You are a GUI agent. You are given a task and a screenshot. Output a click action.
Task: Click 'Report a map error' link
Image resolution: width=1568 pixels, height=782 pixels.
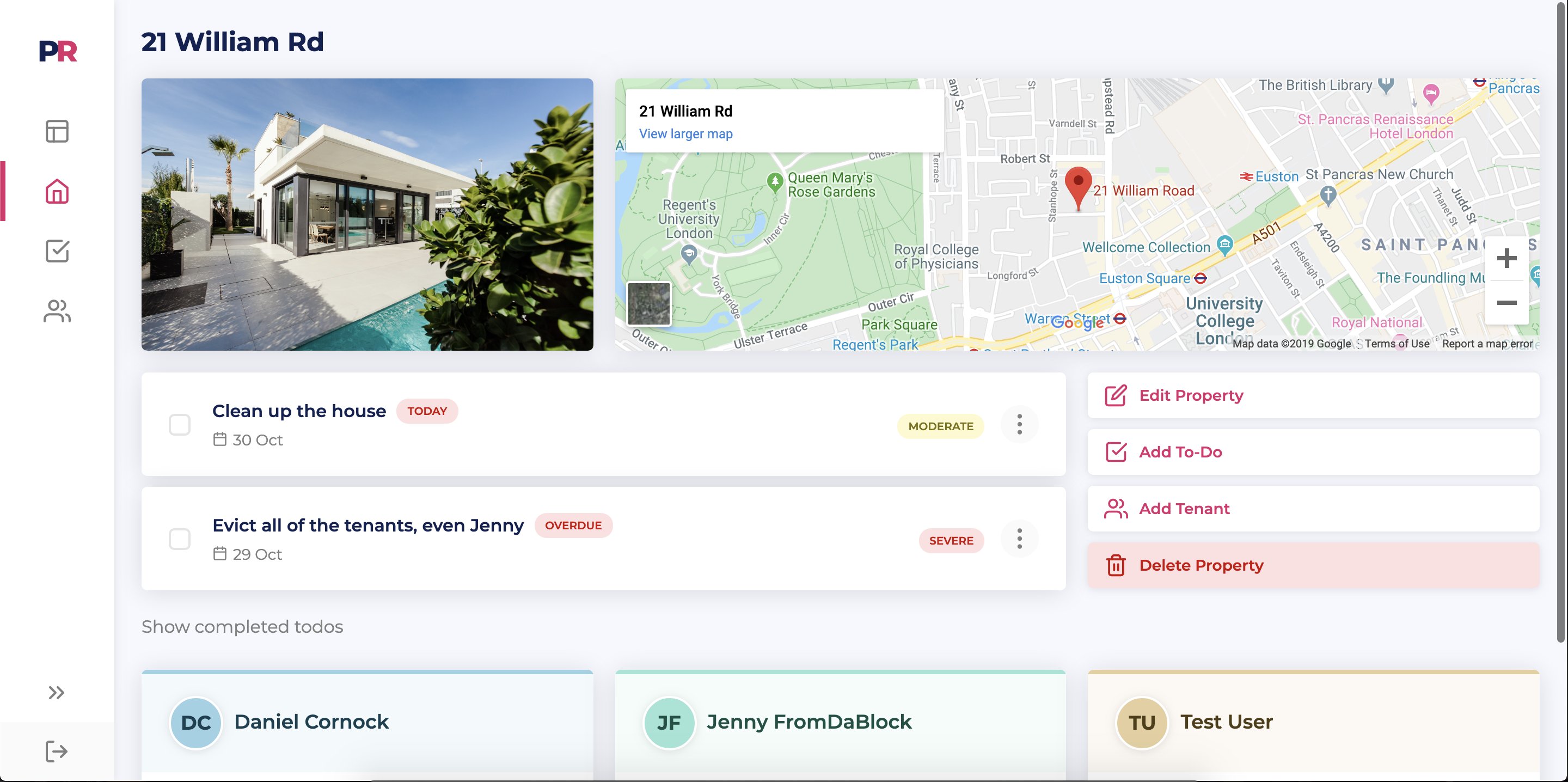point(1487,344)
